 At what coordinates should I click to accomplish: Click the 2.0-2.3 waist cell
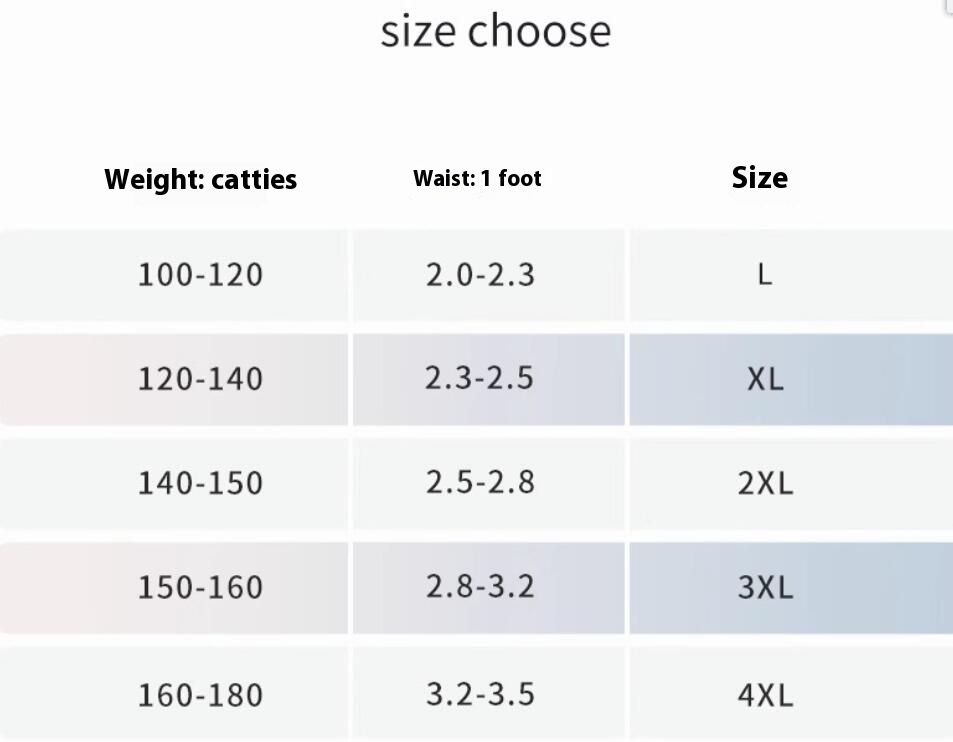(480, 274)
